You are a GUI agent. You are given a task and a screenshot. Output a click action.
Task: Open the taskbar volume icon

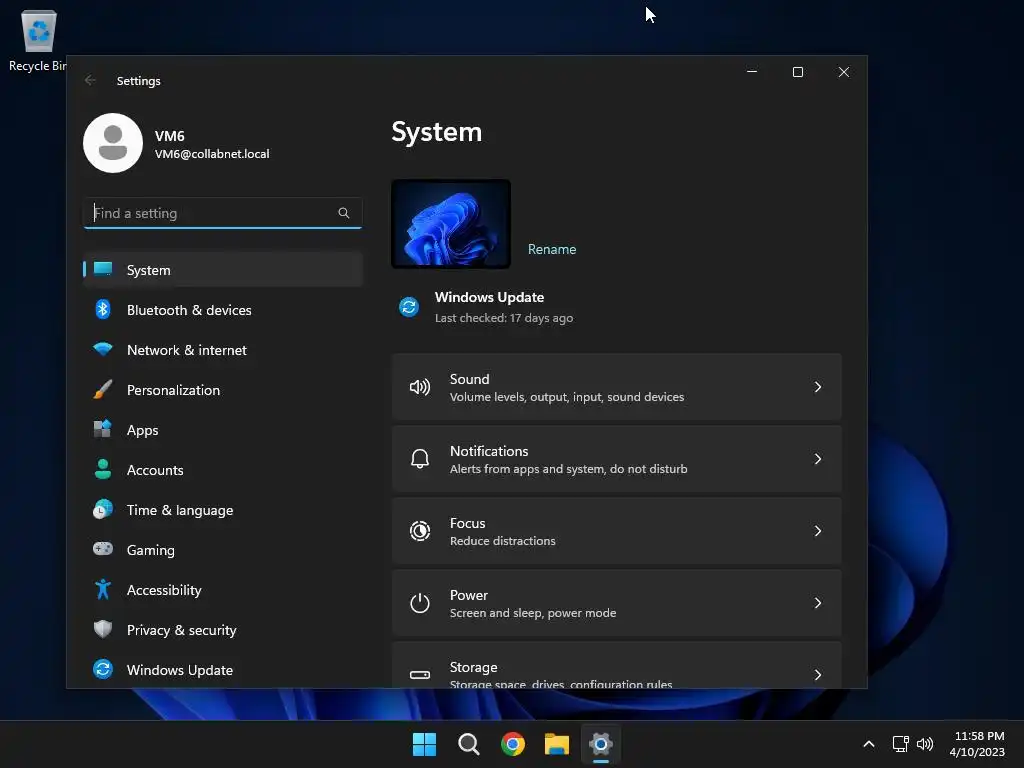pos(925,744)
